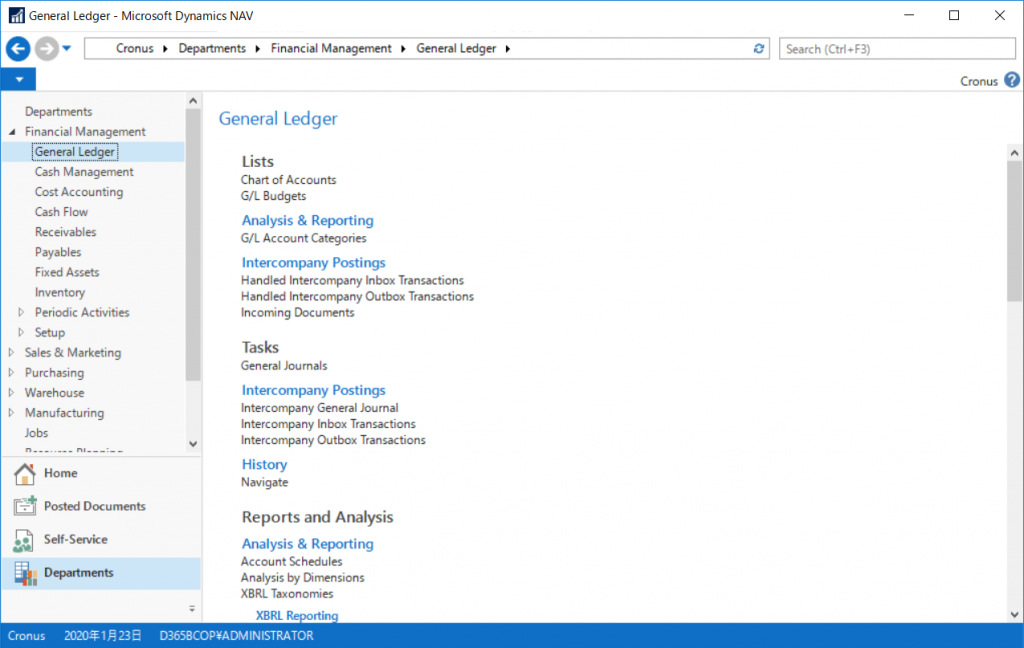
Task: Click the Refresh icon in address bar
Action: click(x=759, y=48)
